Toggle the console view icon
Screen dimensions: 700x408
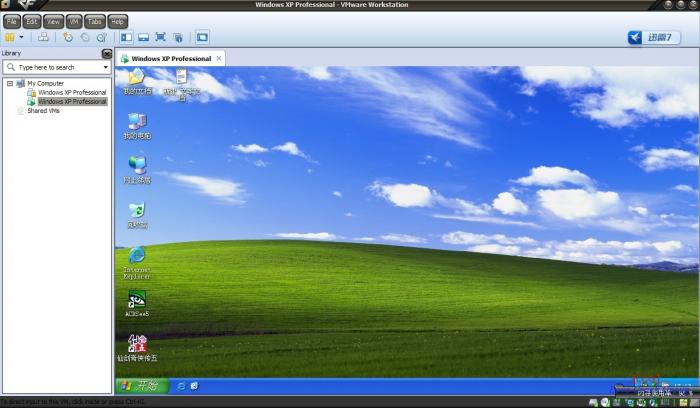[x=202, y=37]
